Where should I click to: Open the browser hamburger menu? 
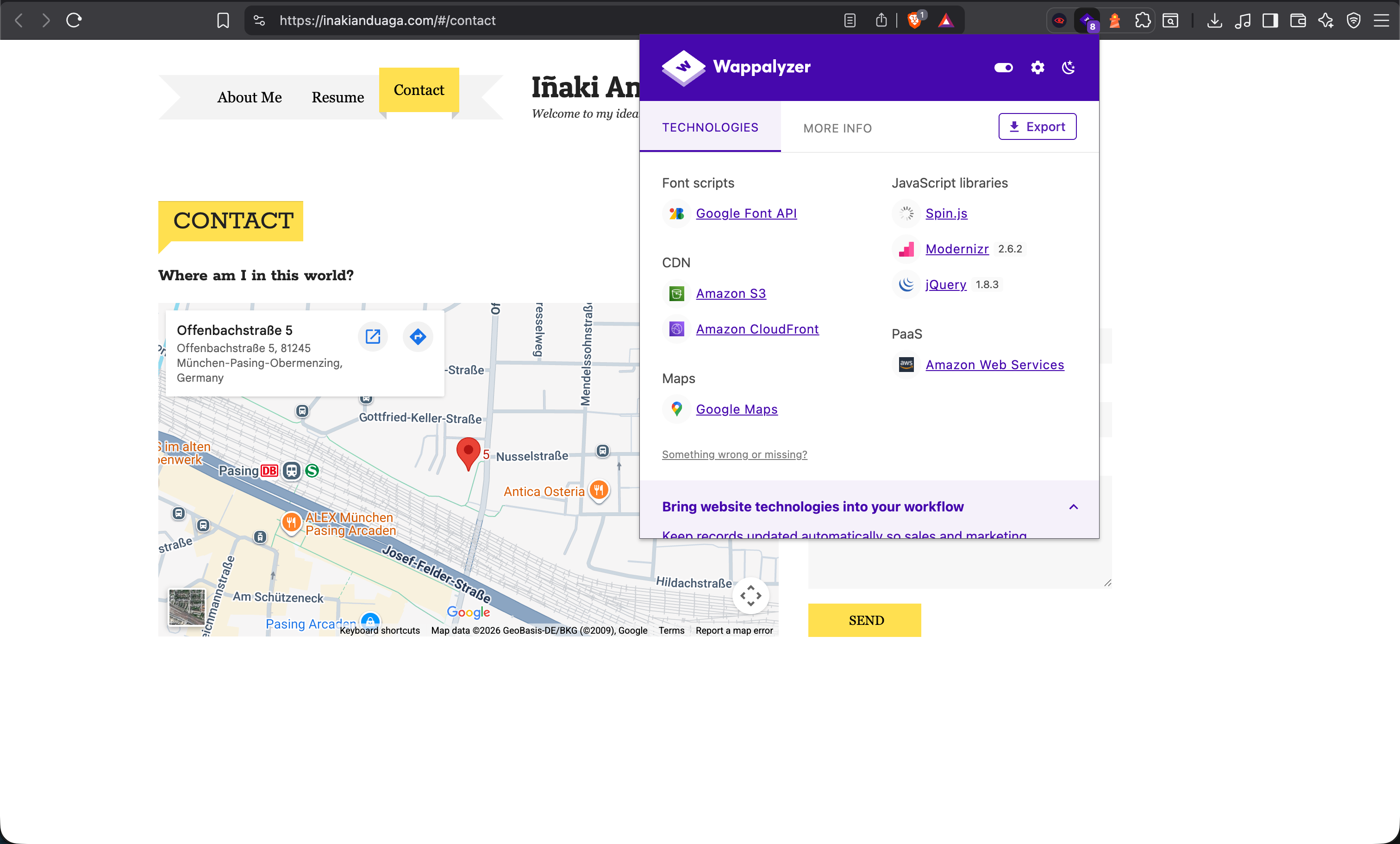(1382, 20)
